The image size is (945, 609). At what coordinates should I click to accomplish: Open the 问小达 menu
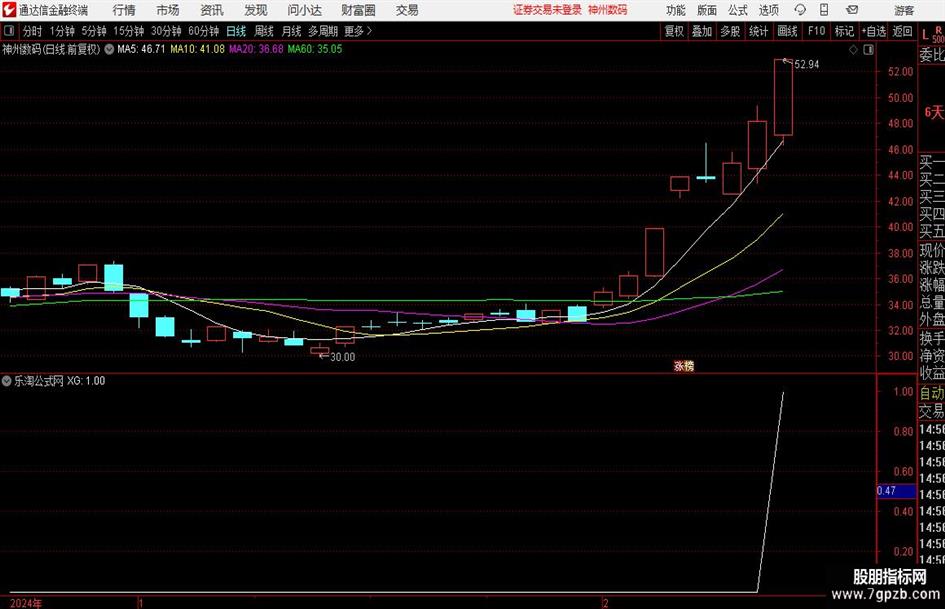(x=304, y=10)
